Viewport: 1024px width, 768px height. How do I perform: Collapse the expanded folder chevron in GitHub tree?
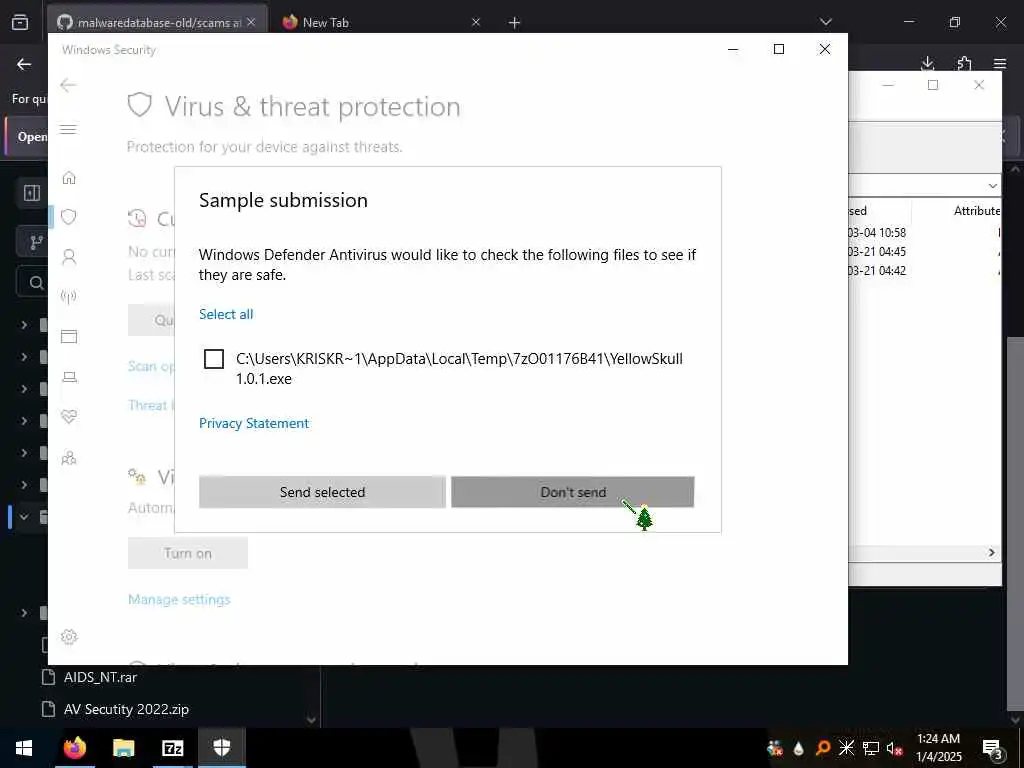pyautogui.click(x=24, y=517)
